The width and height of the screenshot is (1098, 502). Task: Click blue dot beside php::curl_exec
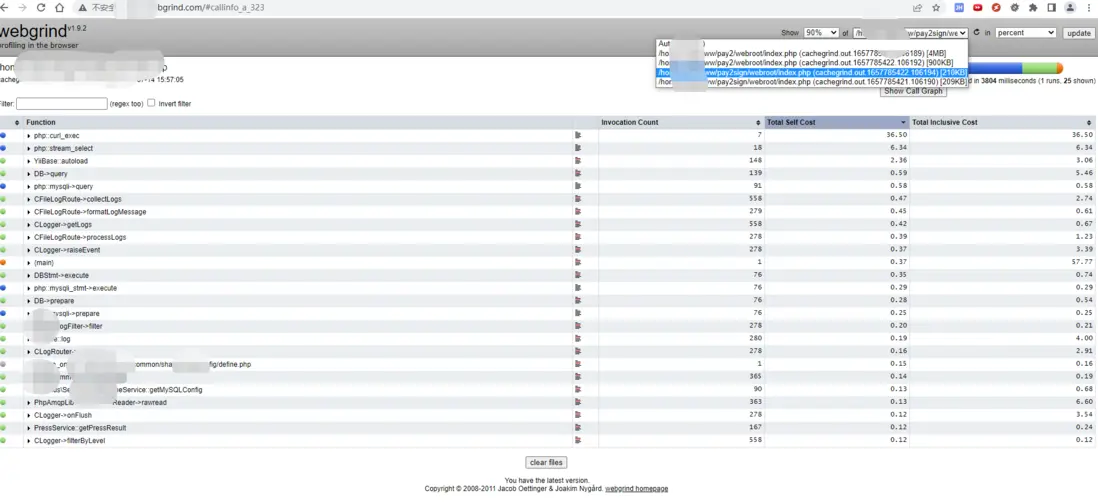[3, 135]
